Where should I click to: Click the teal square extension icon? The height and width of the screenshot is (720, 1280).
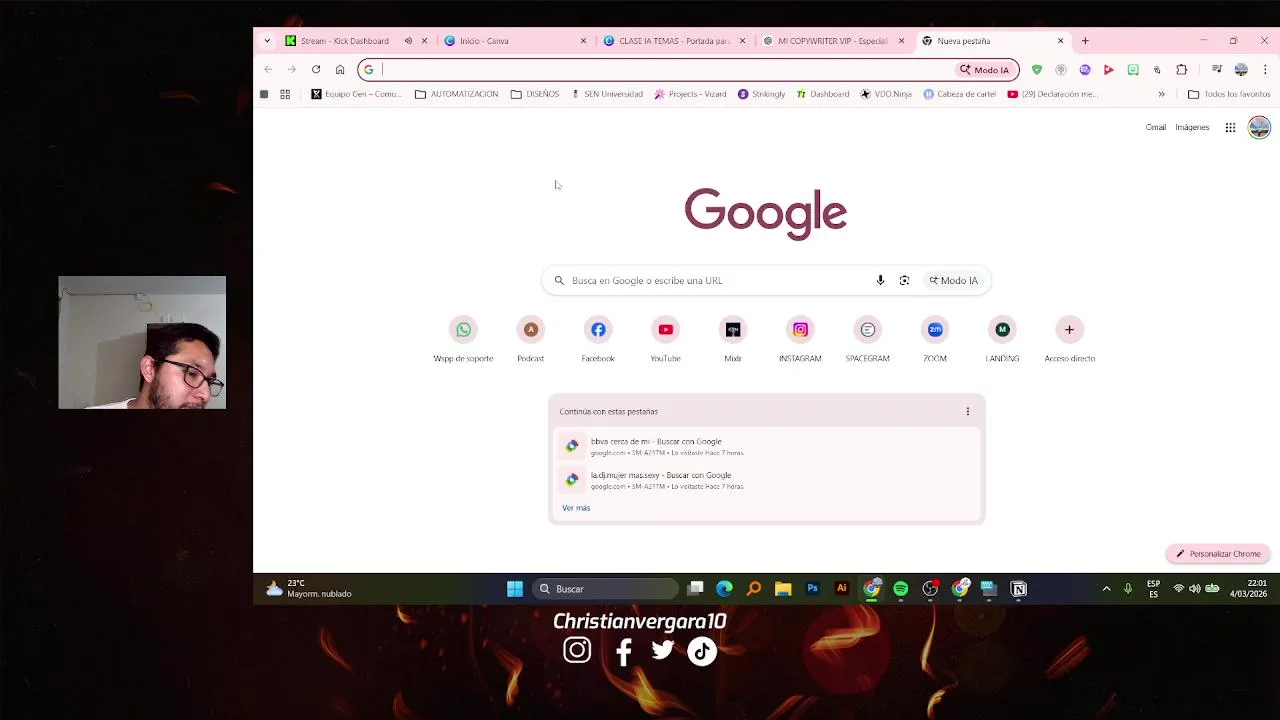1133,70
